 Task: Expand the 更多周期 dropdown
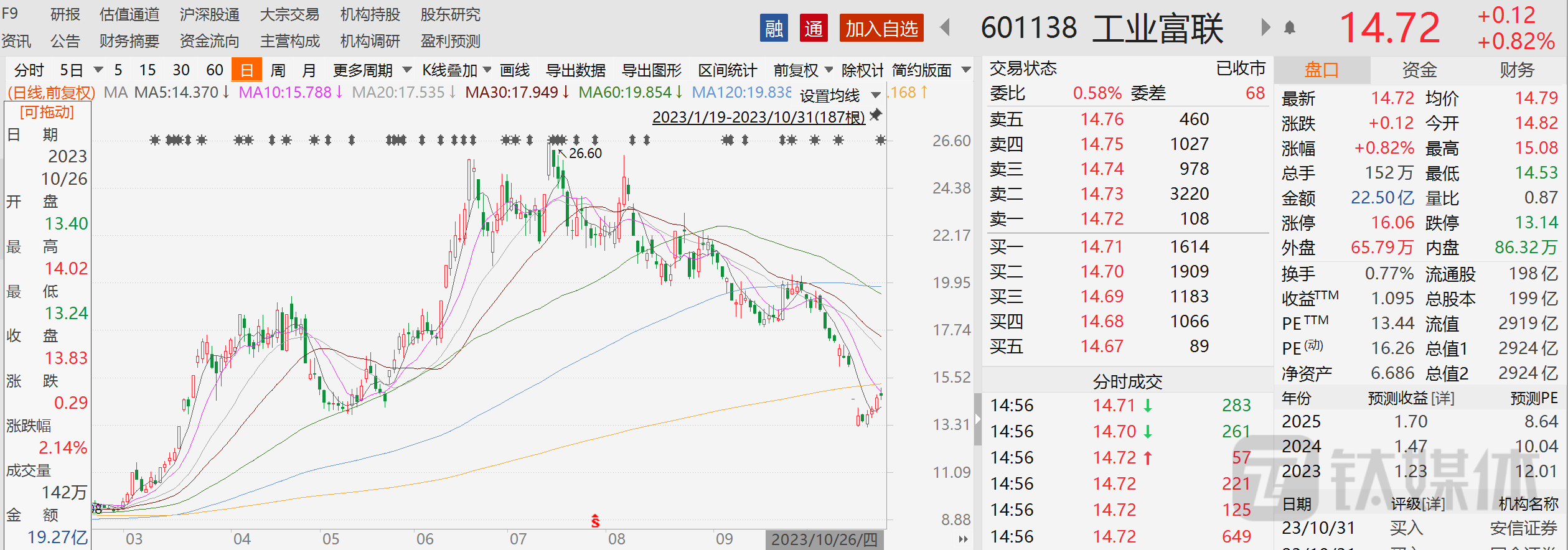(x=372, y=70)
